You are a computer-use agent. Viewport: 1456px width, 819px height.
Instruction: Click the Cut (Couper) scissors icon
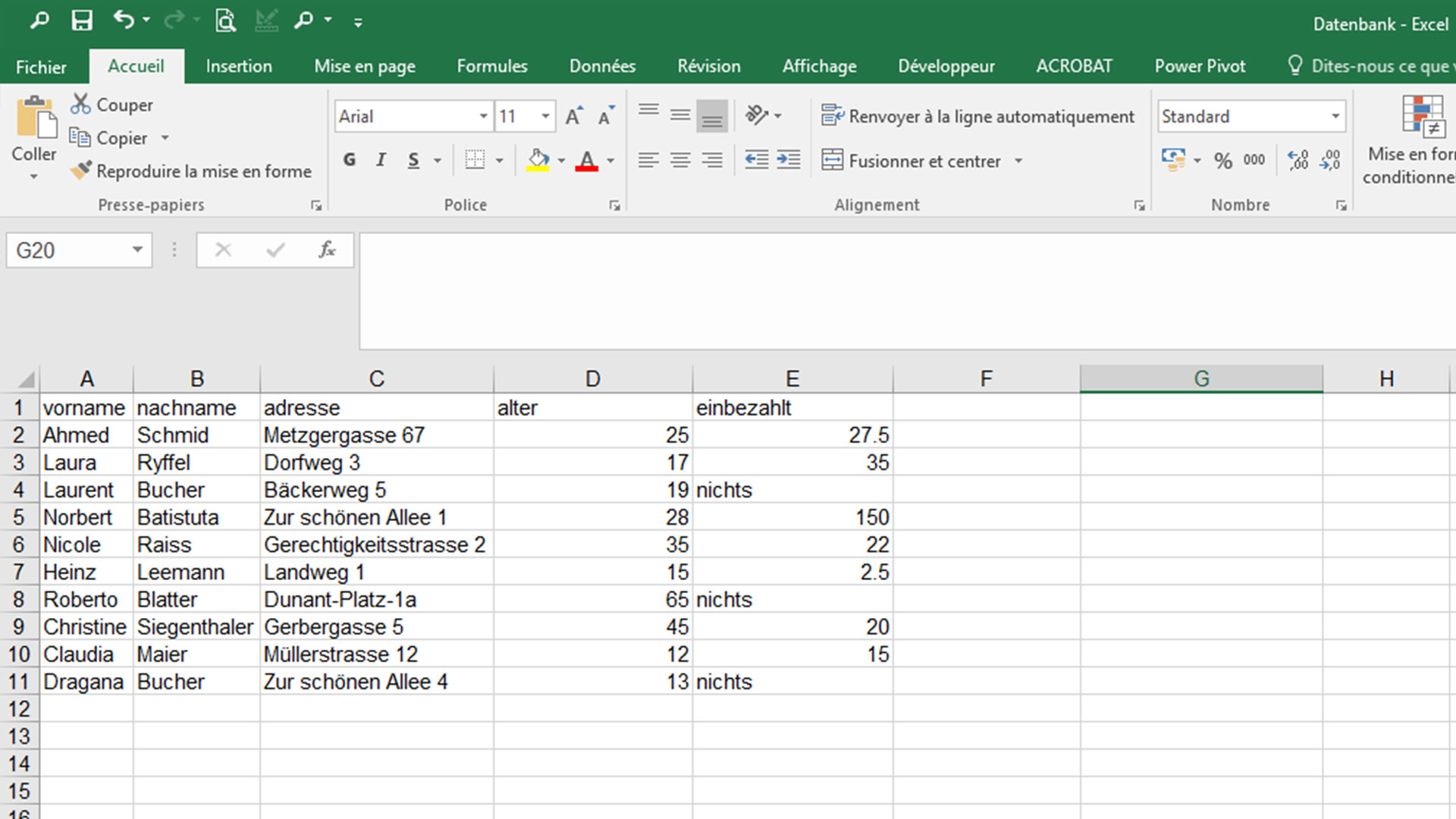[x=80, y=104]
